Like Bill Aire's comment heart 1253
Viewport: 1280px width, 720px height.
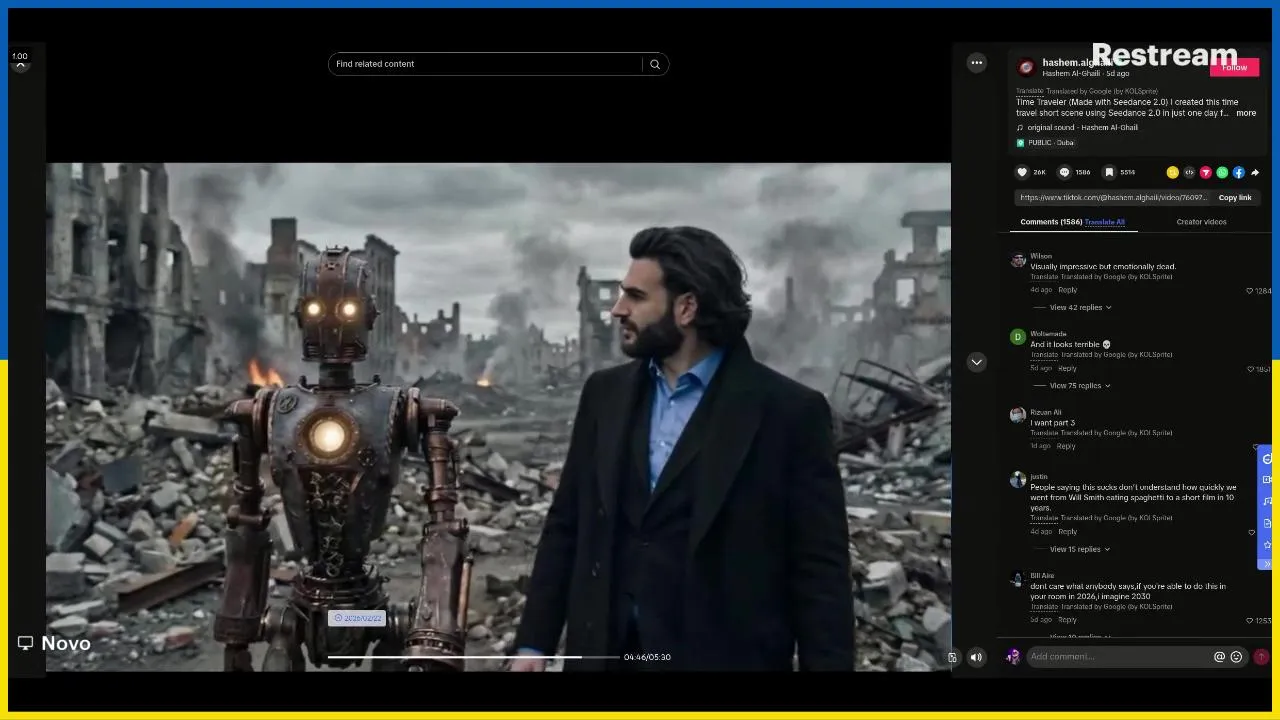pyautogui.click(x=1250, y=620)
